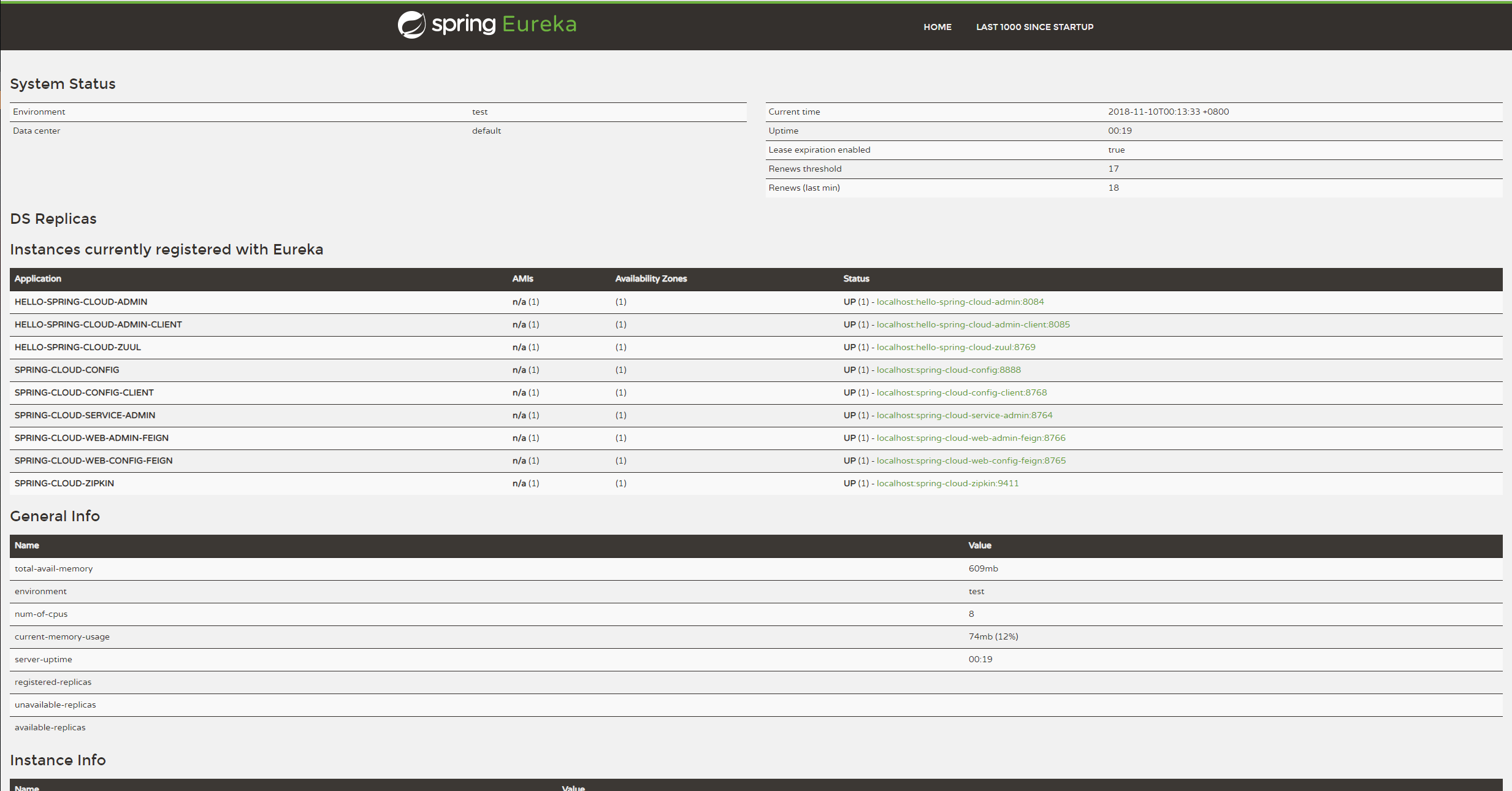Click the spring Eureka brand text

[504, 25]
